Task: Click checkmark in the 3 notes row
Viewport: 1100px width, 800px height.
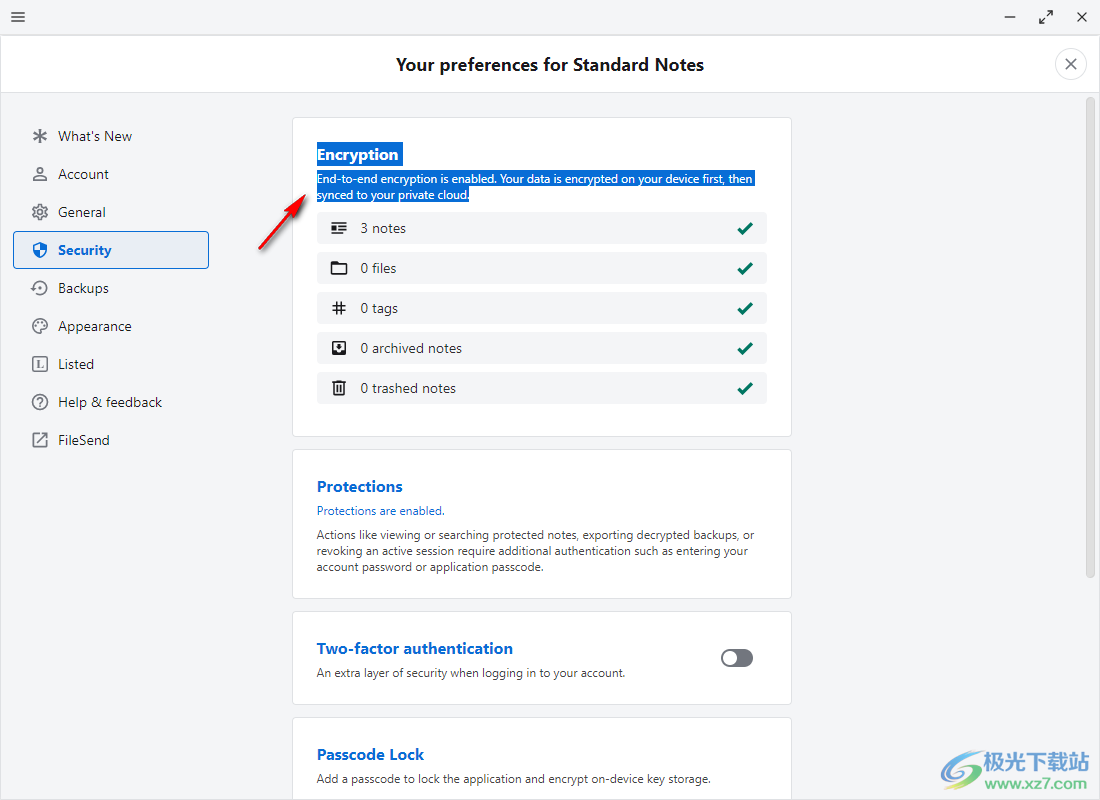Action: point(745,228)
